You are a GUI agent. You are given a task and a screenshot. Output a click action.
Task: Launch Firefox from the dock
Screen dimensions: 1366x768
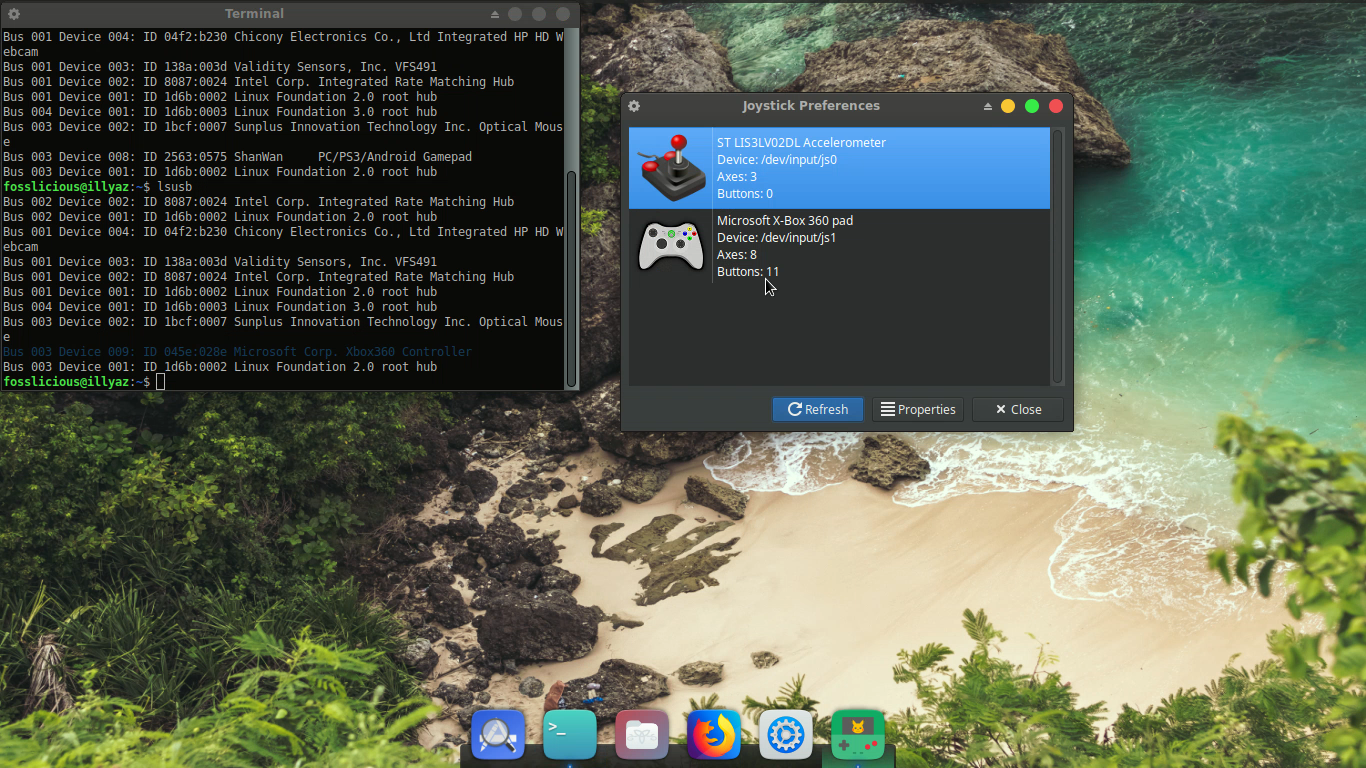[x=714, y=736]
